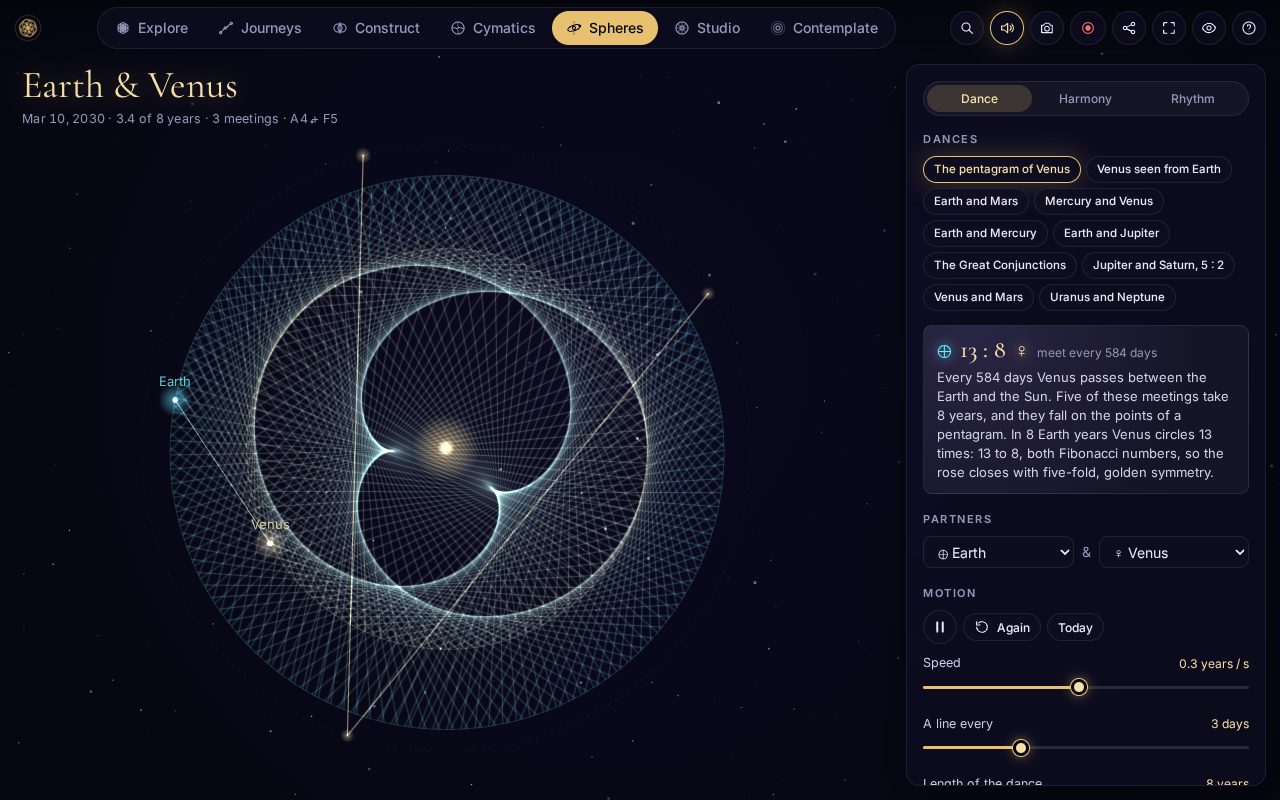Pick the Earth and Mercury dance
Image resolution: width=1280 pixels, height=800 pixels.
985,233
